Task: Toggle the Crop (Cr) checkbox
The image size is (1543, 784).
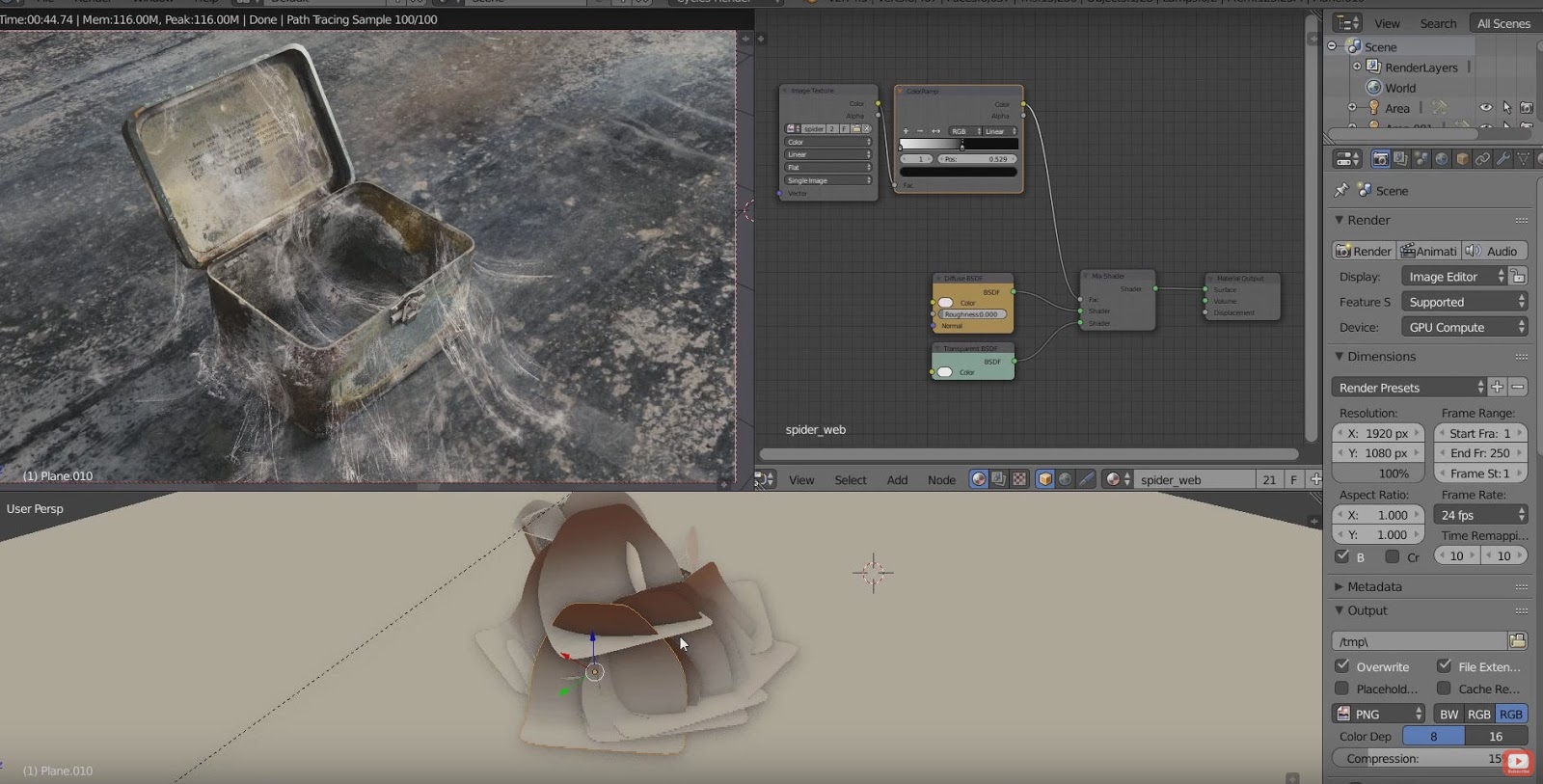Action: 1393,556
